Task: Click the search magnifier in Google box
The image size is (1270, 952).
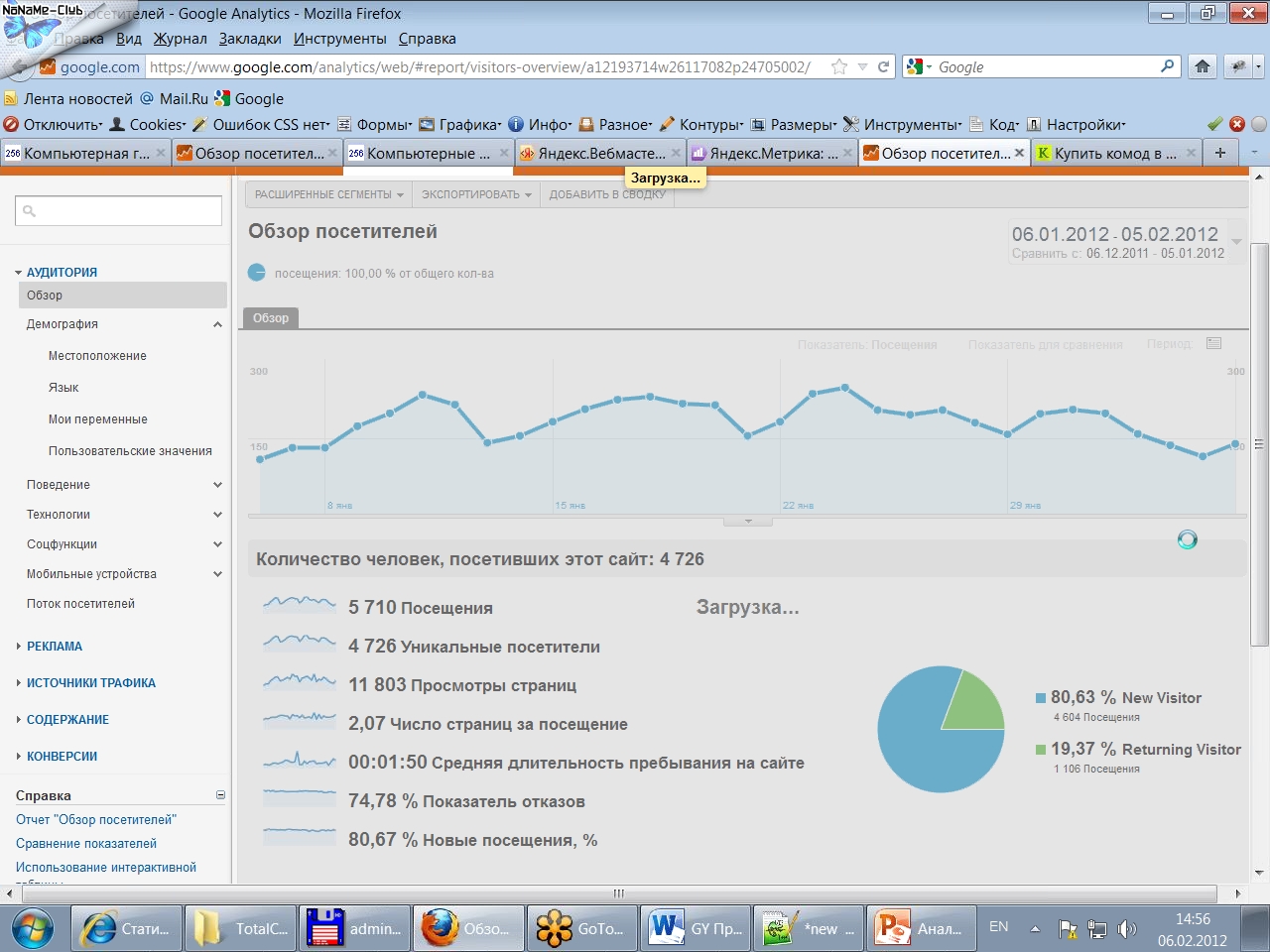Action: click(x=1168, y=66)
